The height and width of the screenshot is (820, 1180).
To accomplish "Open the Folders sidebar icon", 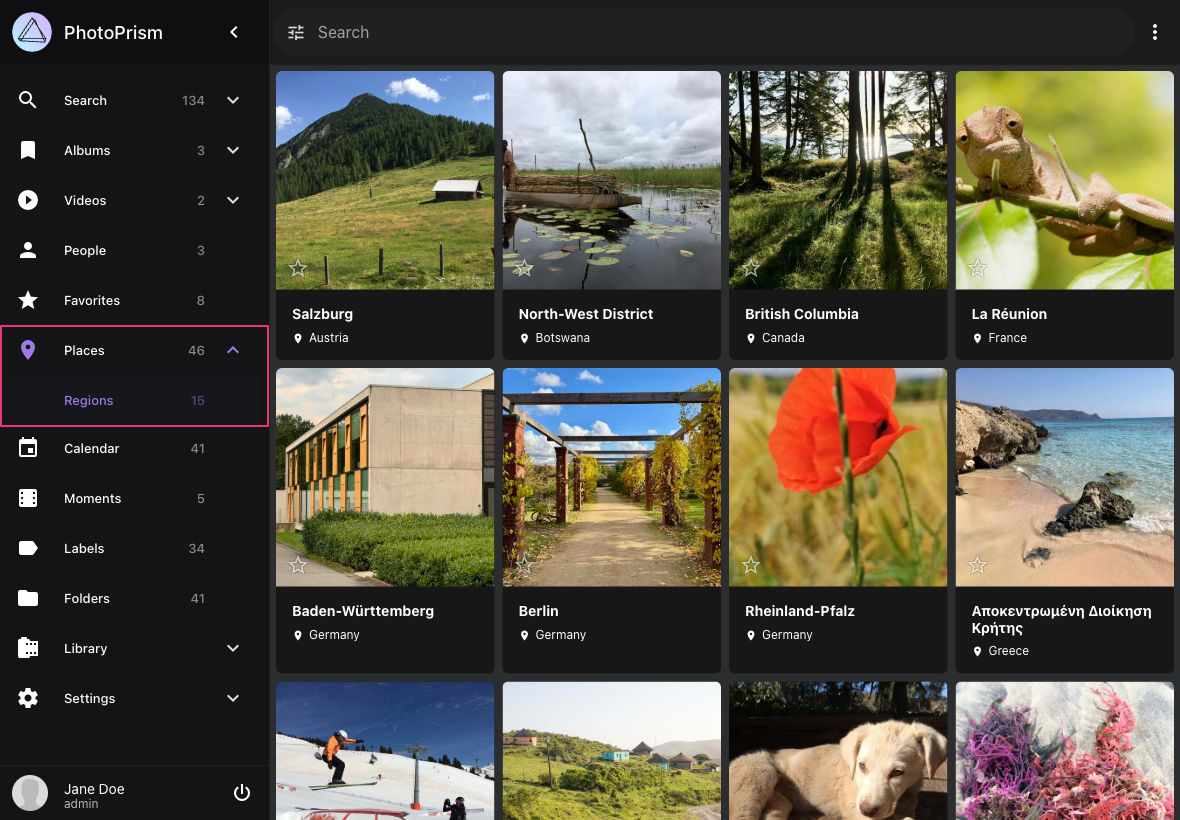I will tap(28, 598).
